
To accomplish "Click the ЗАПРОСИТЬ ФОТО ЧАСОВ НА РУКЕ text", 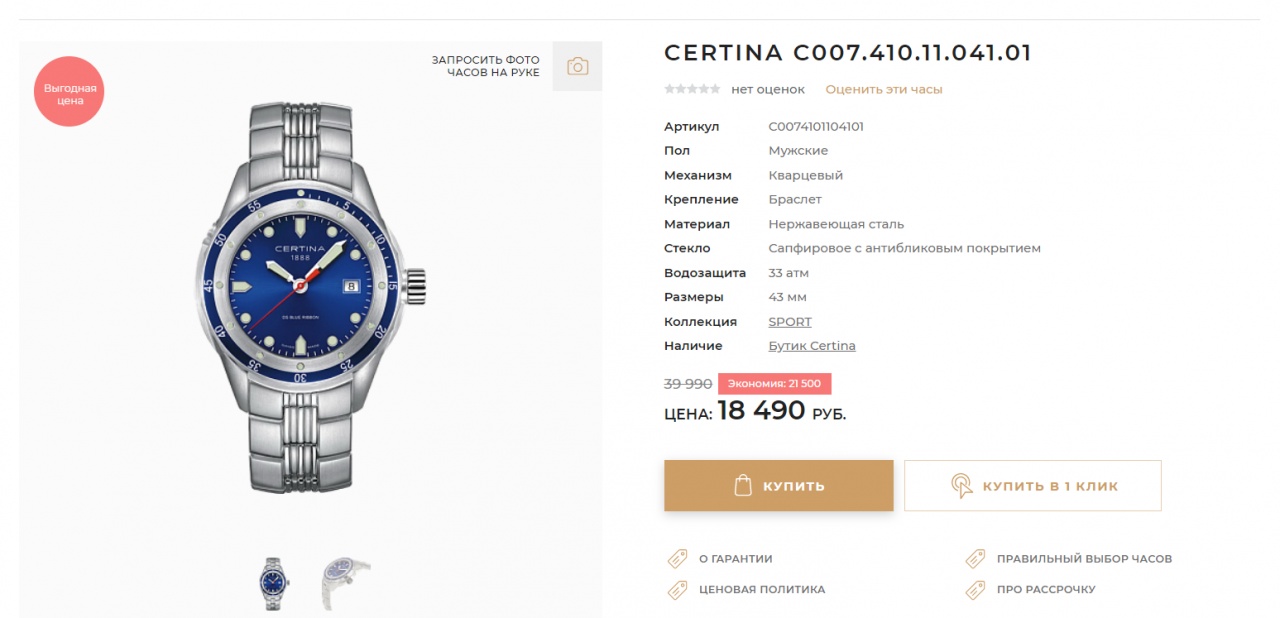I will point(485,66).
